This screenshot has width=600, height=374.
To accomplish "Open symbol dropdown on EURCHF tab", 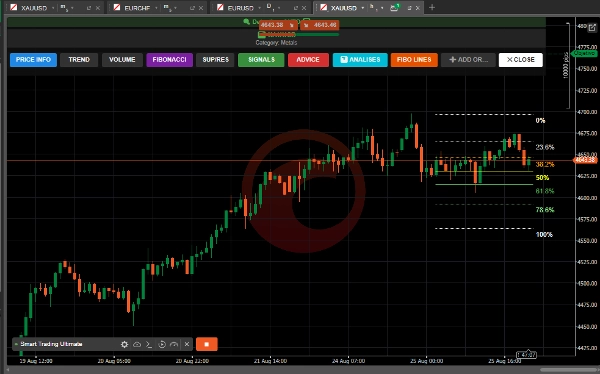I will pos(156,8).
